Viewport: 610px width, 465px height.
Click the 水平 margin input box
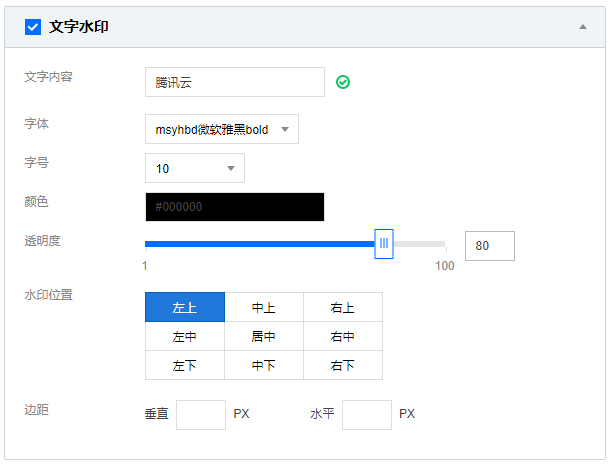(x=367, y=415)
